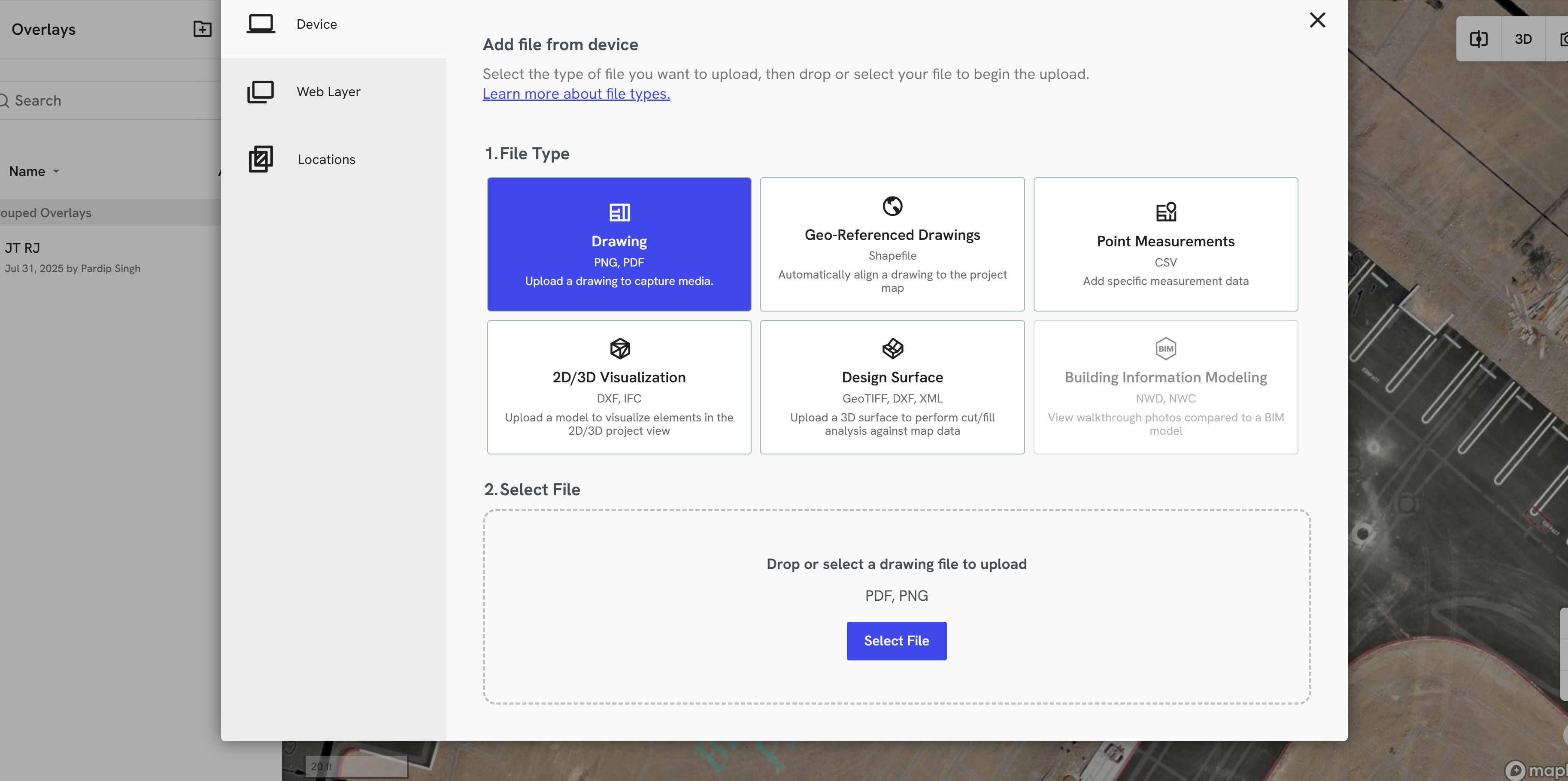Open the Locations tab
The height and width of the screenshot is (781, 1568).
326,159
